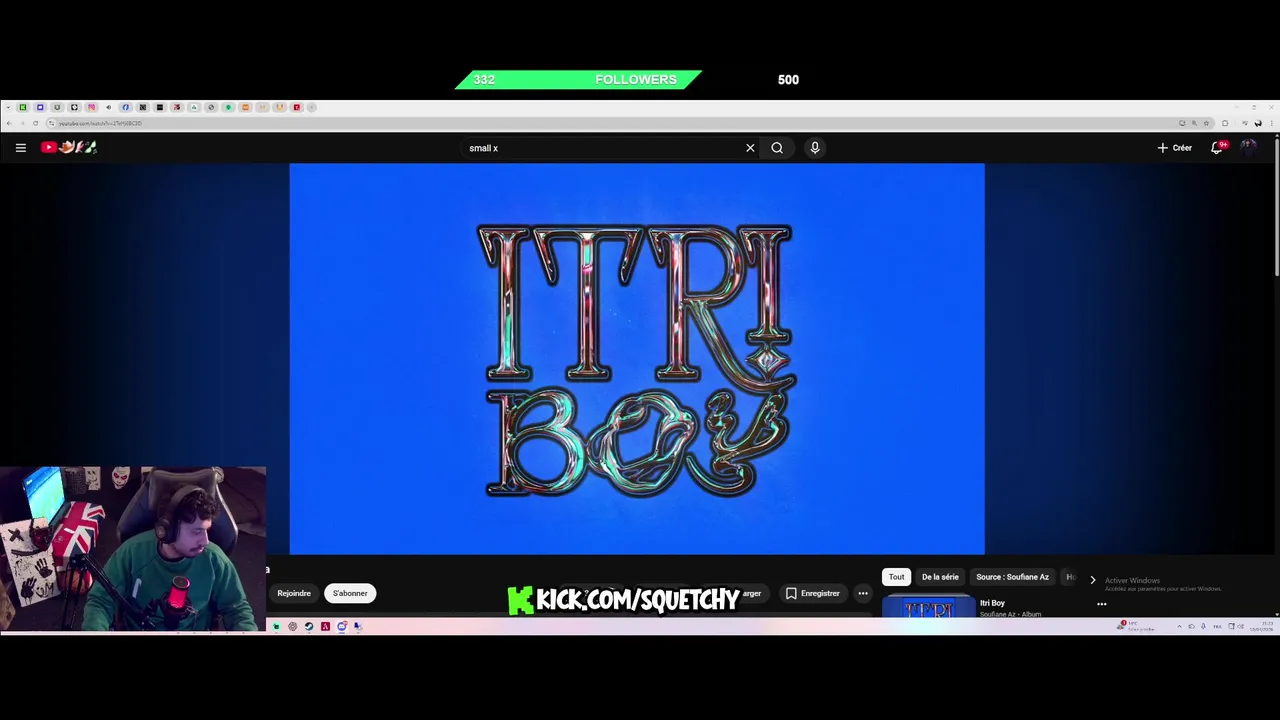Bookmark the page with the star icon
The image size is (1280, 720).
(x=1206, y=123)
